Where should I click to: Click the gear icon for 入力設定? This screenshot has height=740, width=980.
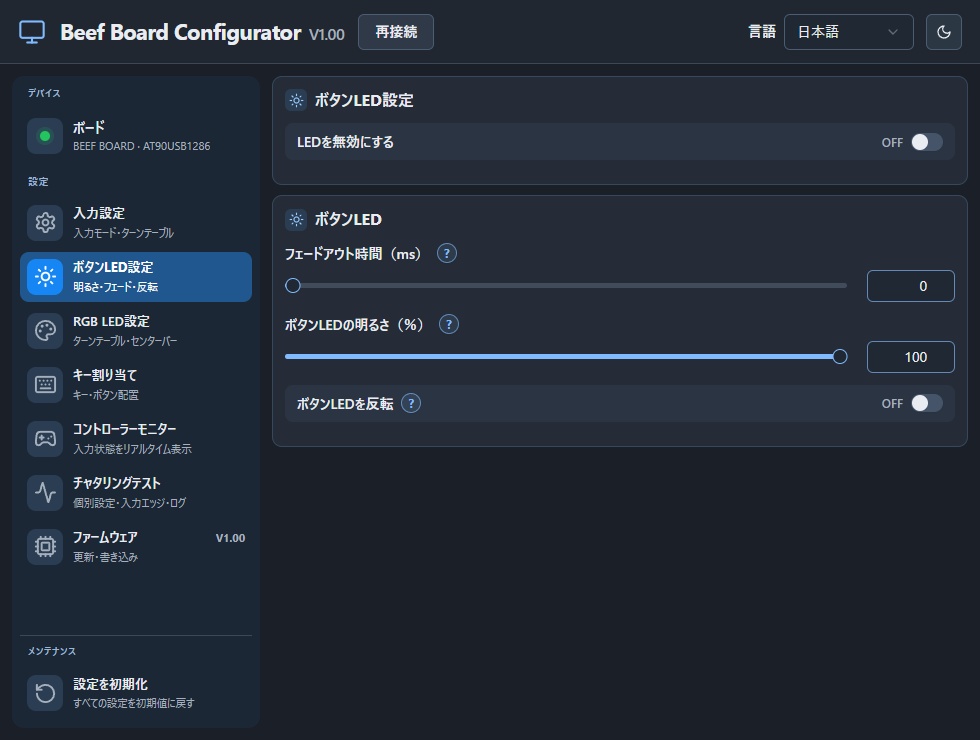tap(45, 222)
